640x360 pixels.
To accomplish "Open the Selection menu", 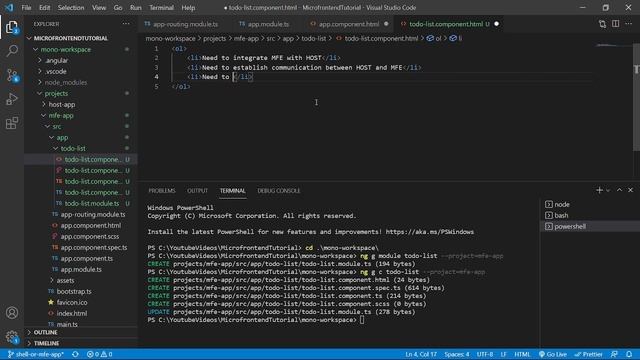I will (x=71, y=7).
